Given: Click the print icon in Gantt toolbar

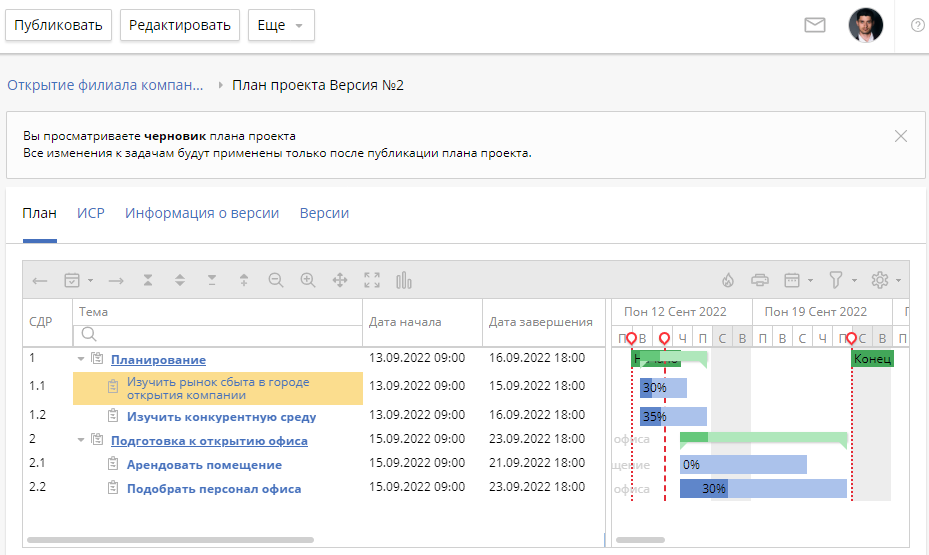Looking at the screenshot, I should point(760,280).
